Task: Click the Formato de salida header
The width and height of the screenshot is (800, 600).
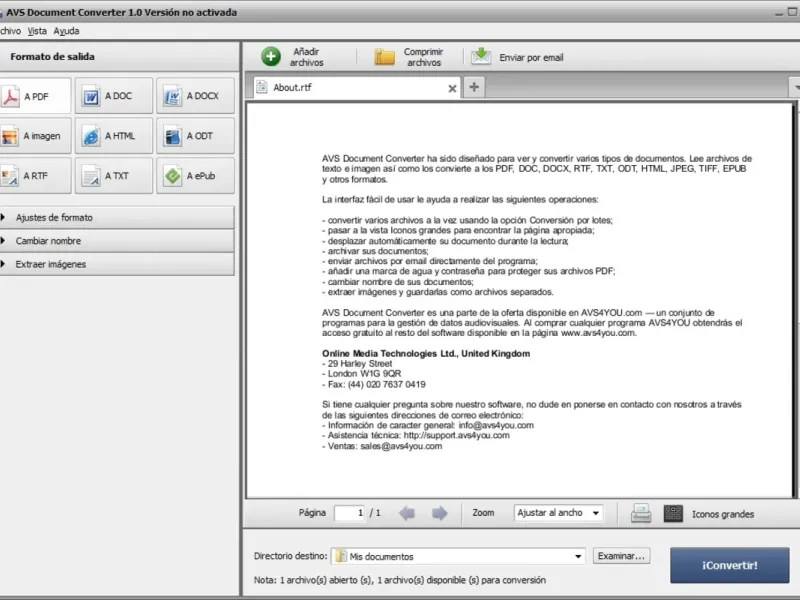Action: [53, 57]
